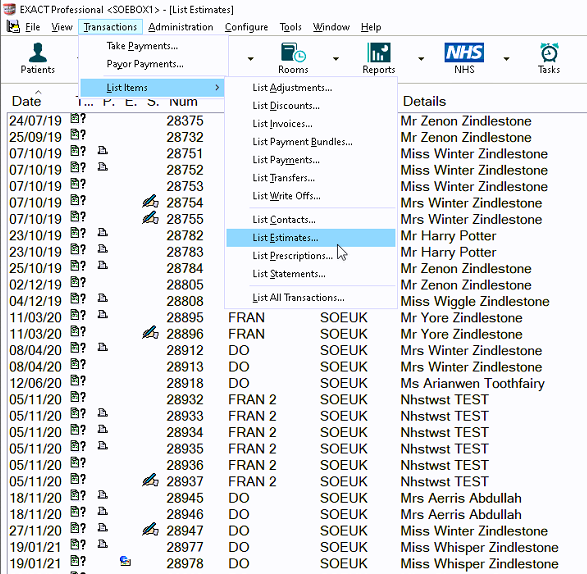The width and height of the screenshot is (587, 574).
Task: Click printed icon in row 28945
Action: (103, 495)
